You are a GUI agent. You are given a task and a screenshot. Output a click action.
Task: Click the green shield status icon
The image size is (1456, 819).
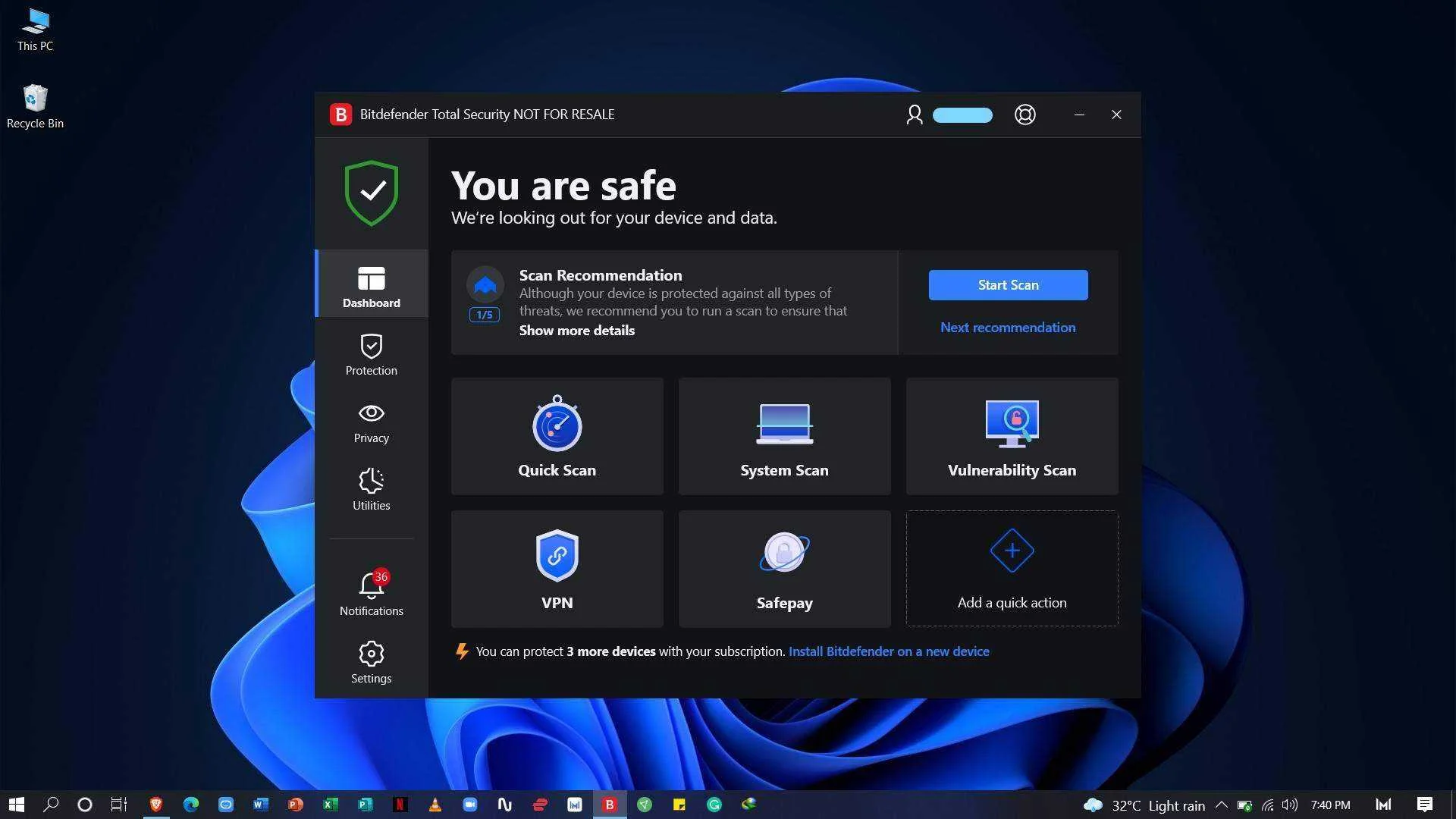coord(372,193)
